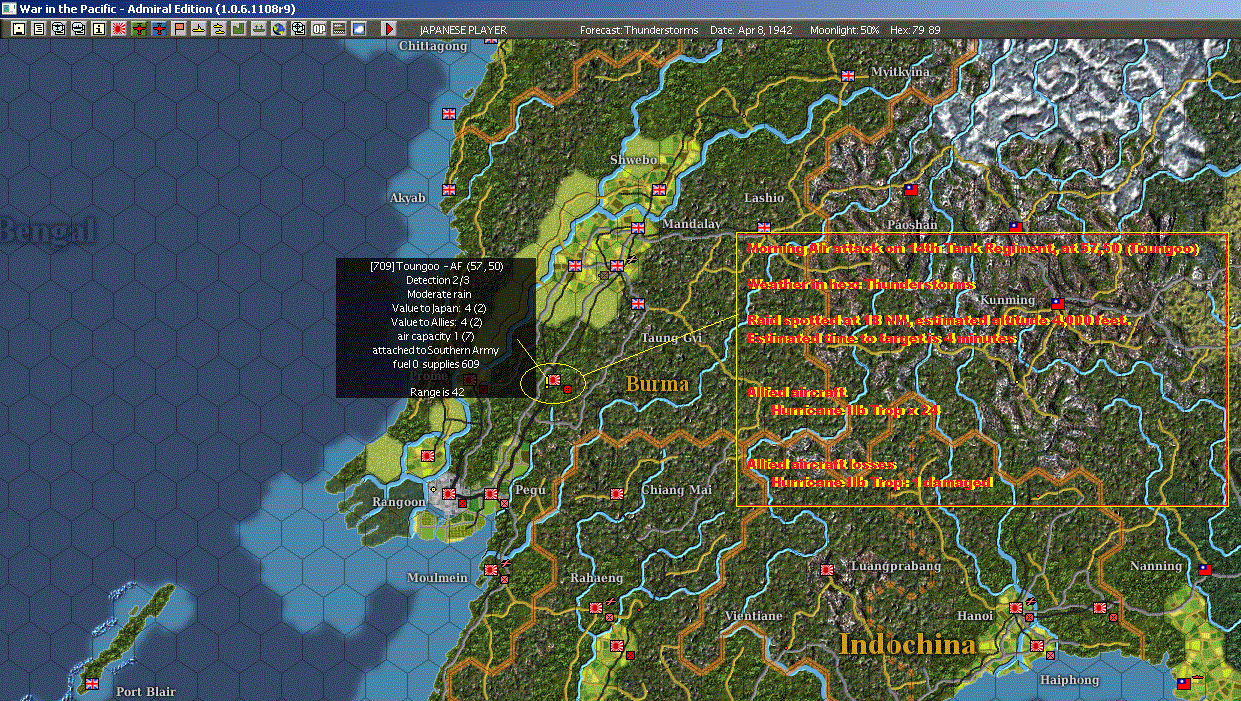Click the cloud weather toolbar icon

pos(359,29)
